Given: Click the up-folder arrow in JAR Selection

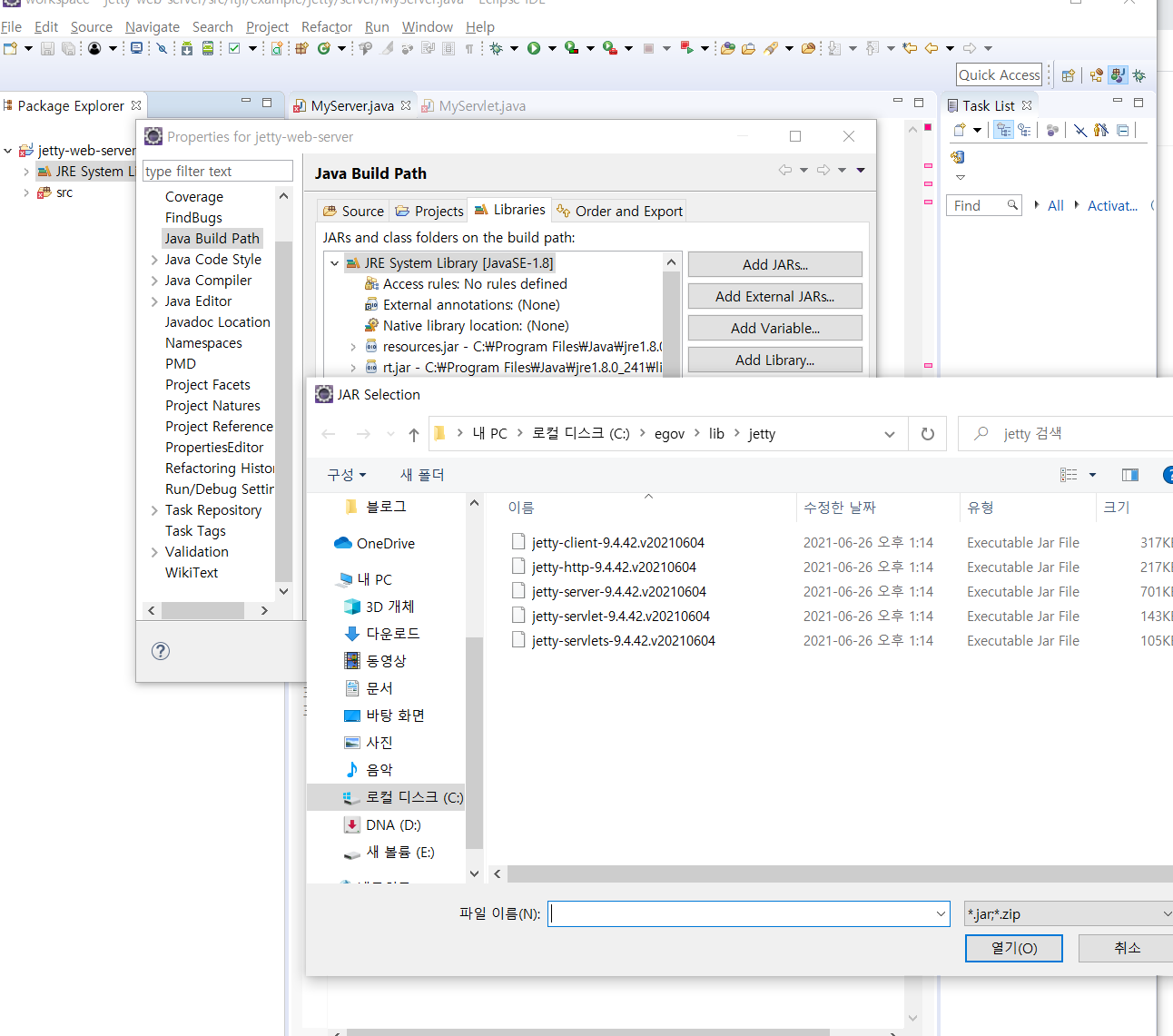Looking at the screenshot, I should coord(414,434).
